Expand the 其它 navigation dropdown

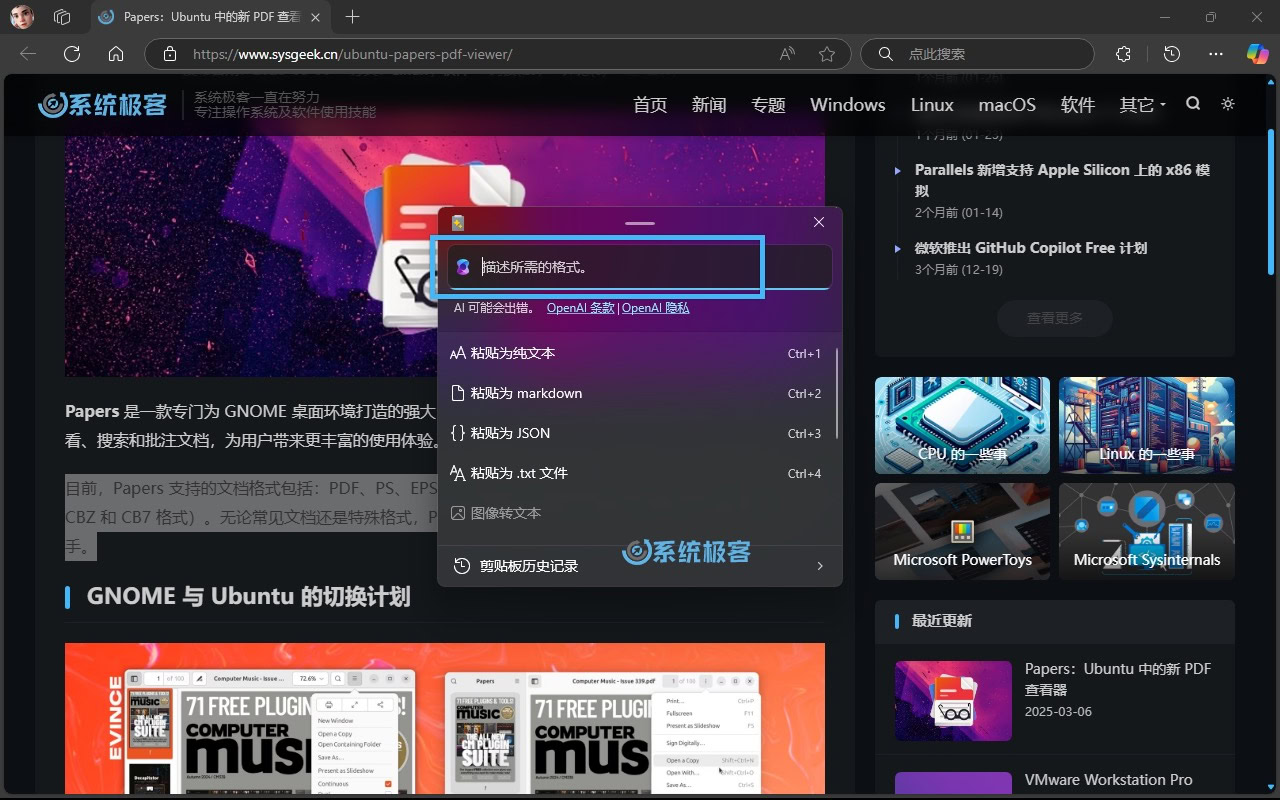coord(1143,105)
